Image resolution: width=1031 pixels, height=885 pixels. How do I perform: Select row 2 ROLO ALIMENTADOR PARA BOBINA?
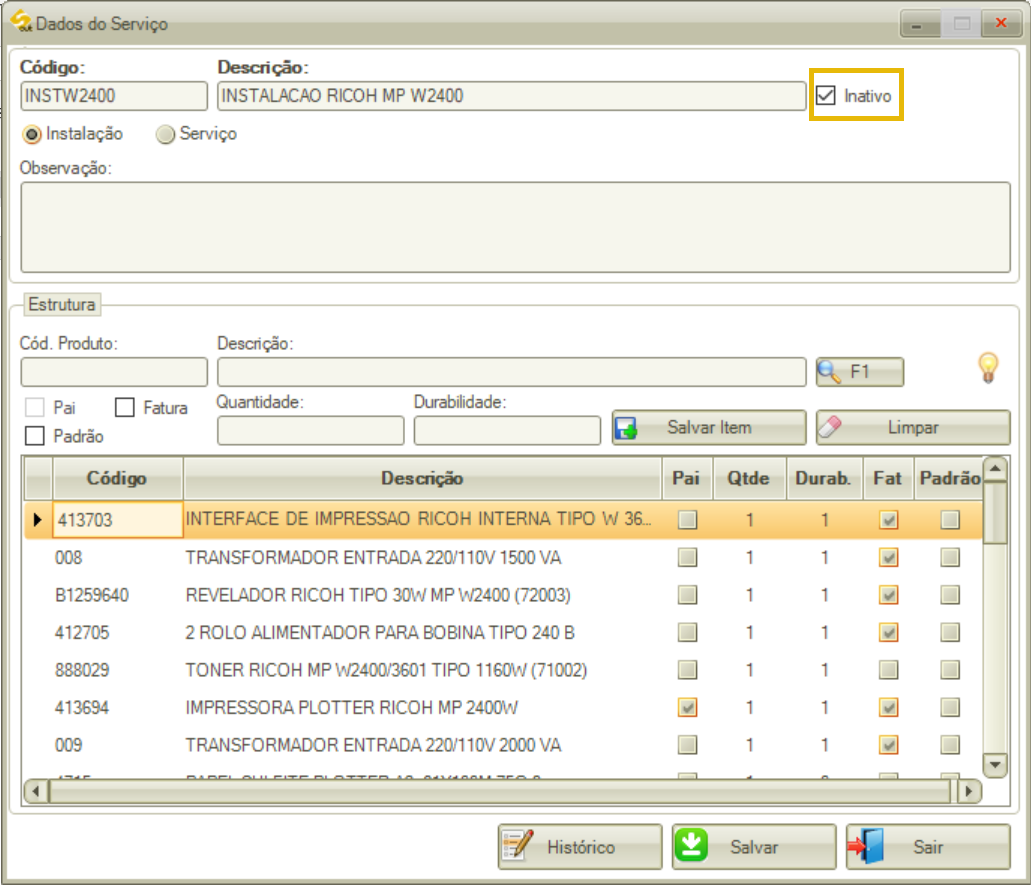click(x=504, y=633)
